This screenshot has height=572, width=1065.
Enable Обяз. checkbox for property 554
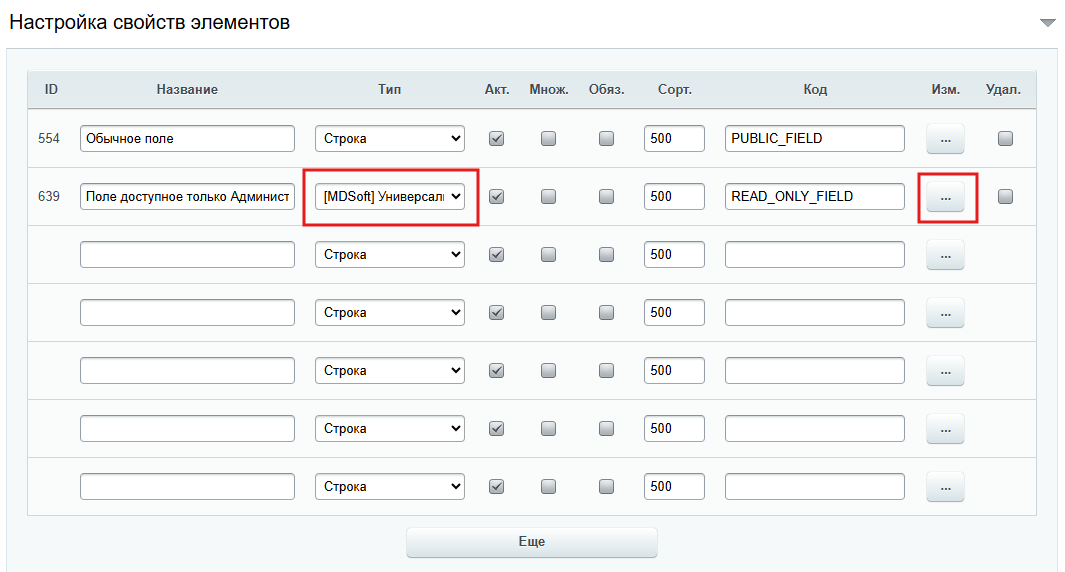coord(606,139)
